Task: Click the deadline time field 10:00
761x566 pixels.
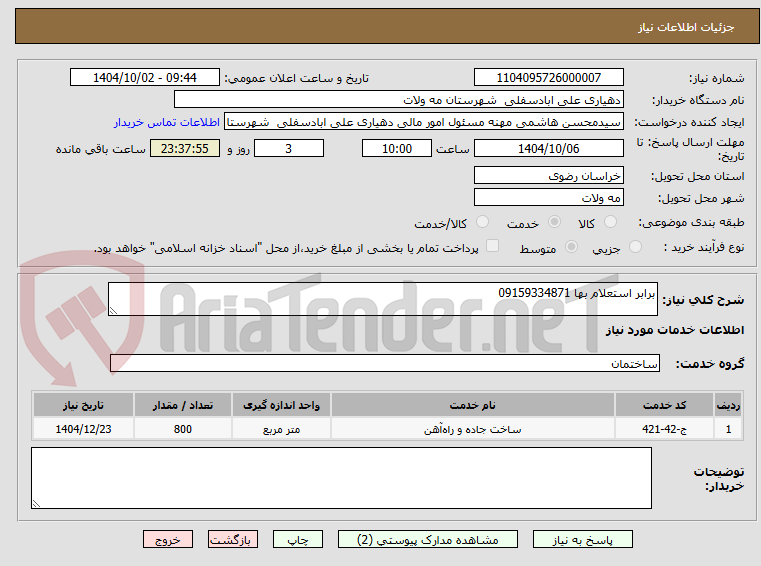Action: pos(397,149)
